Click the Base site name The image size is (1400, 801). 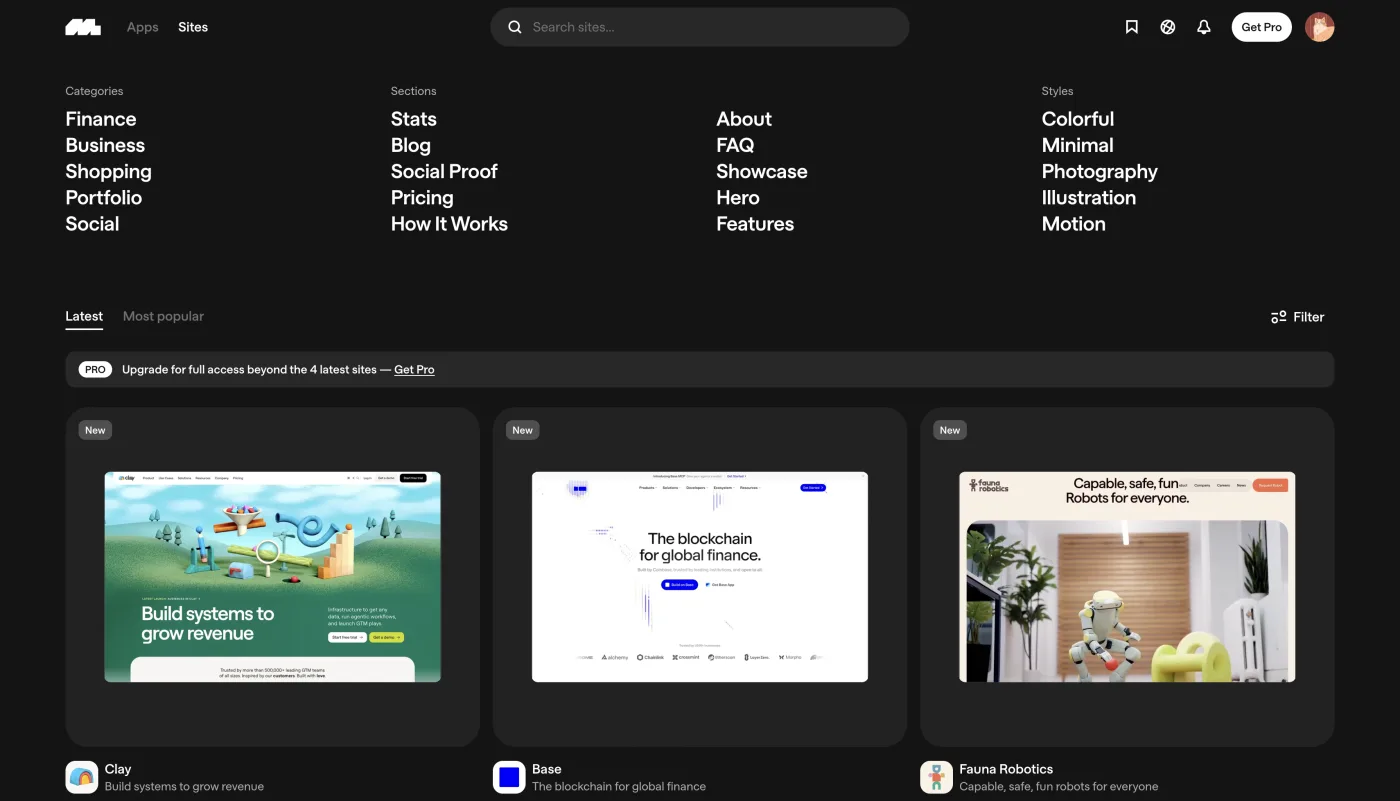tap(547, 769)
